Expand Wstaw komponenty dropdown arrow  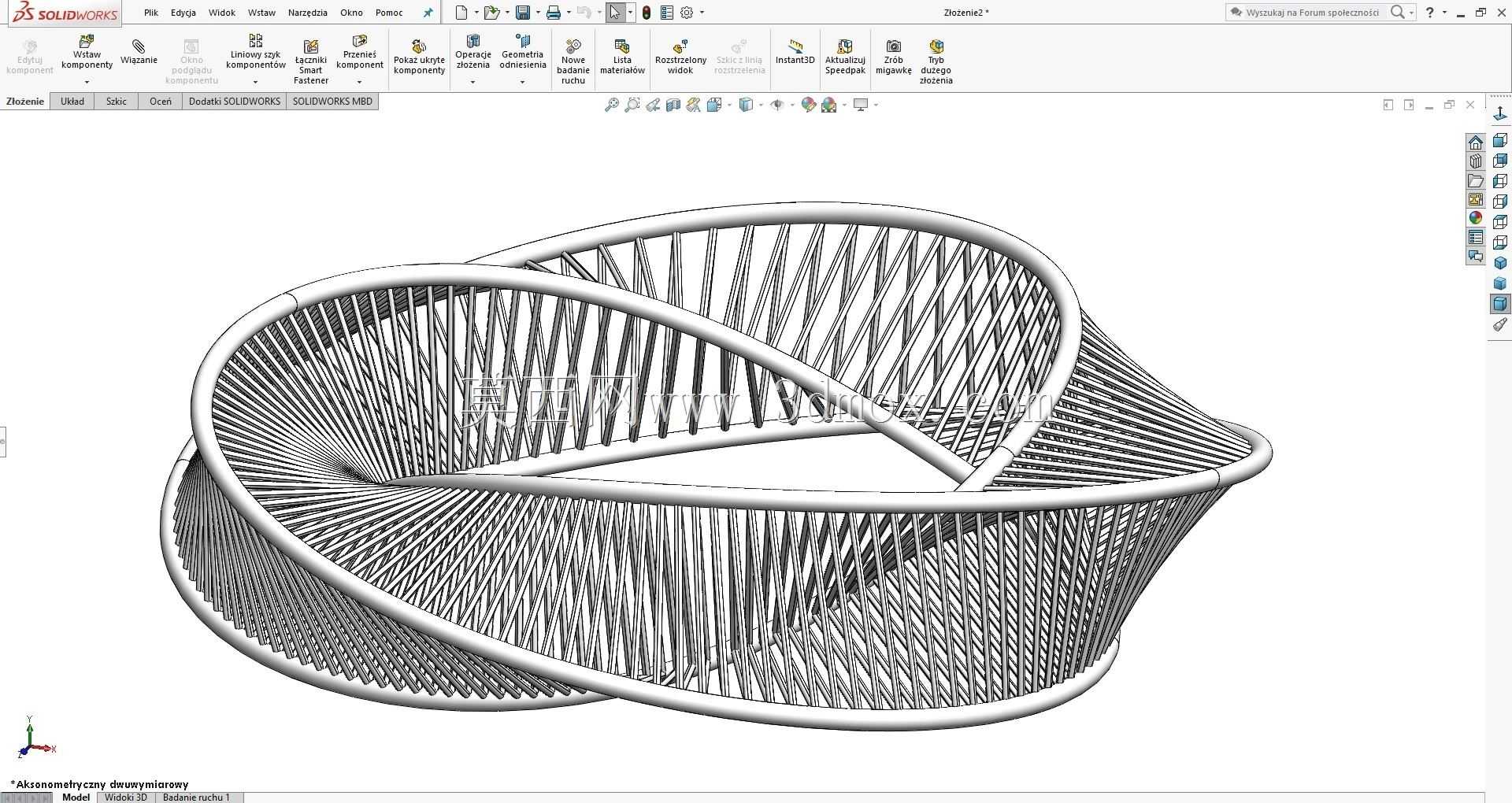87,82
